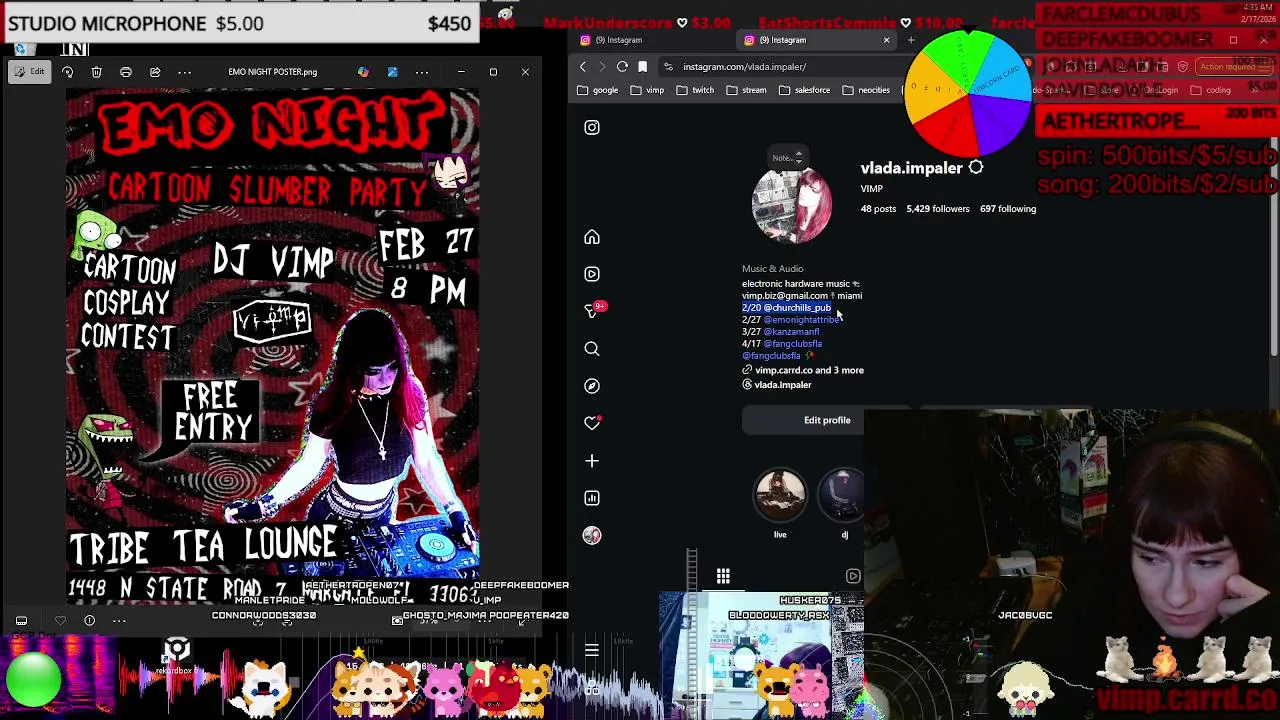Open Instagram Search from the sidebar
1280x720 pixels.
592,349
